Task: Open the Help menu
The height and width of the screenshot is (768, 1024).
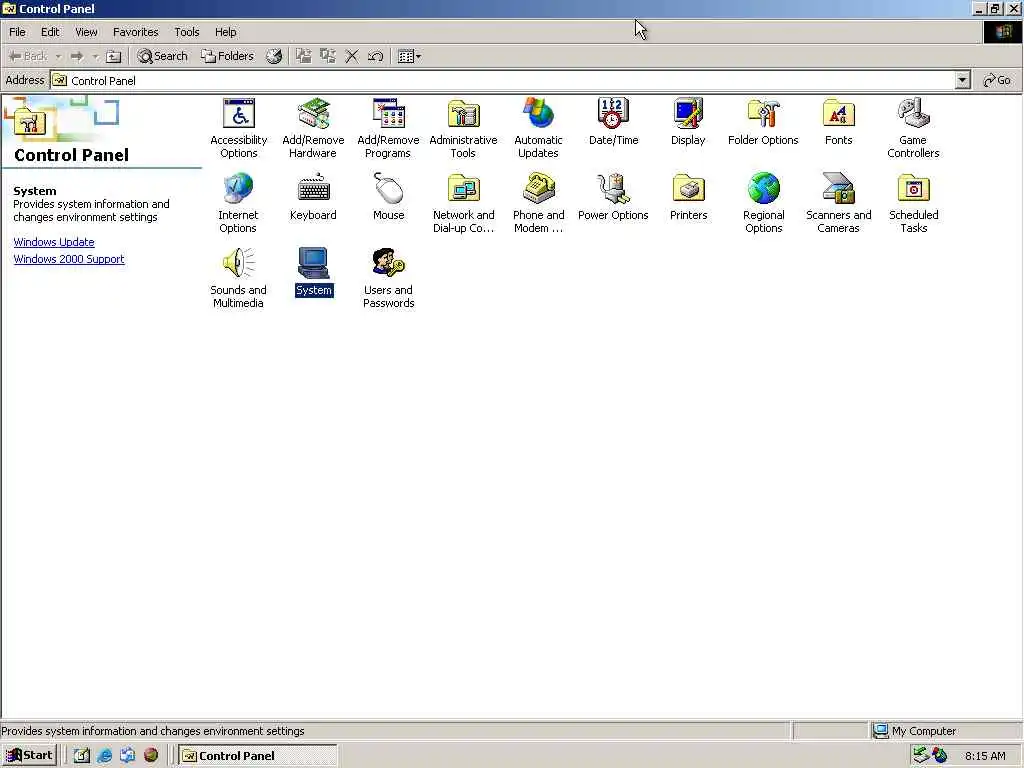Action: 226,32
